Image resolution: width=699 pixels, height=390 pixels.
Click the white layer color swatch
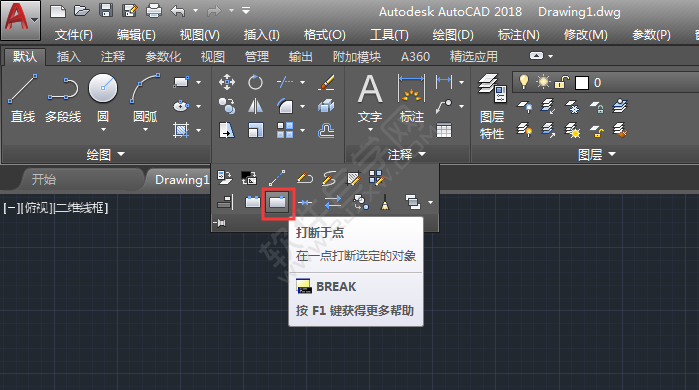(582, 83)
